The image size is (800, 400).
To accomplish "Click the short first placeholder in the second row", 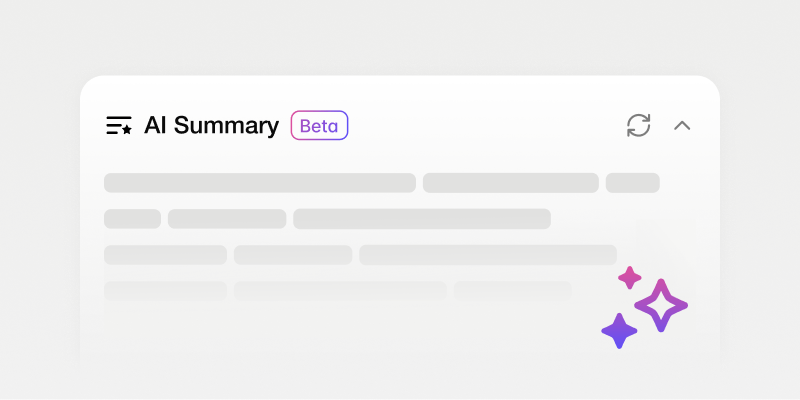I will click(132, 219).
